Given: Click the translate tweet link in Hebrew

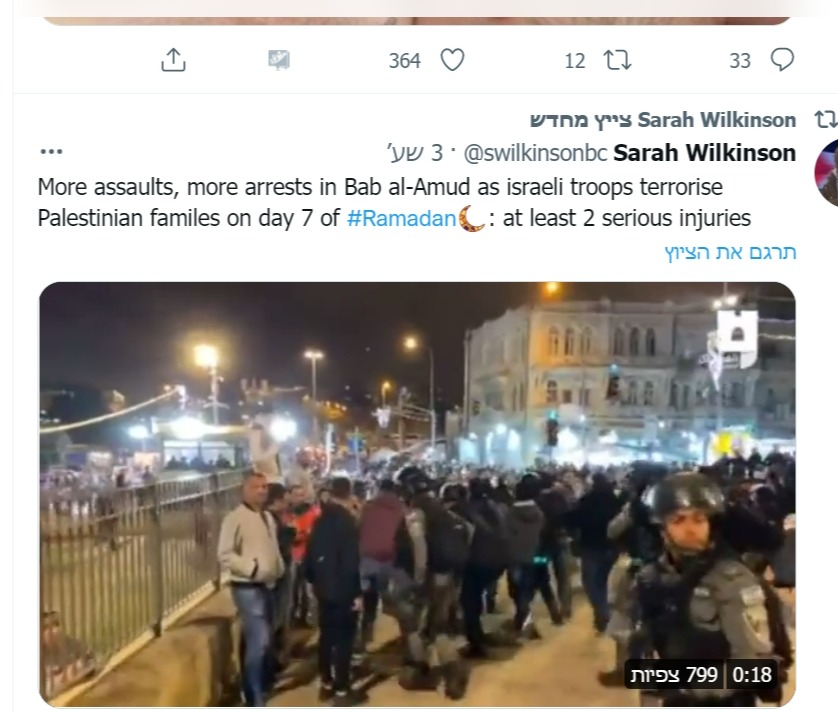Looking at the screenshot, I should [x=730, y=252].
